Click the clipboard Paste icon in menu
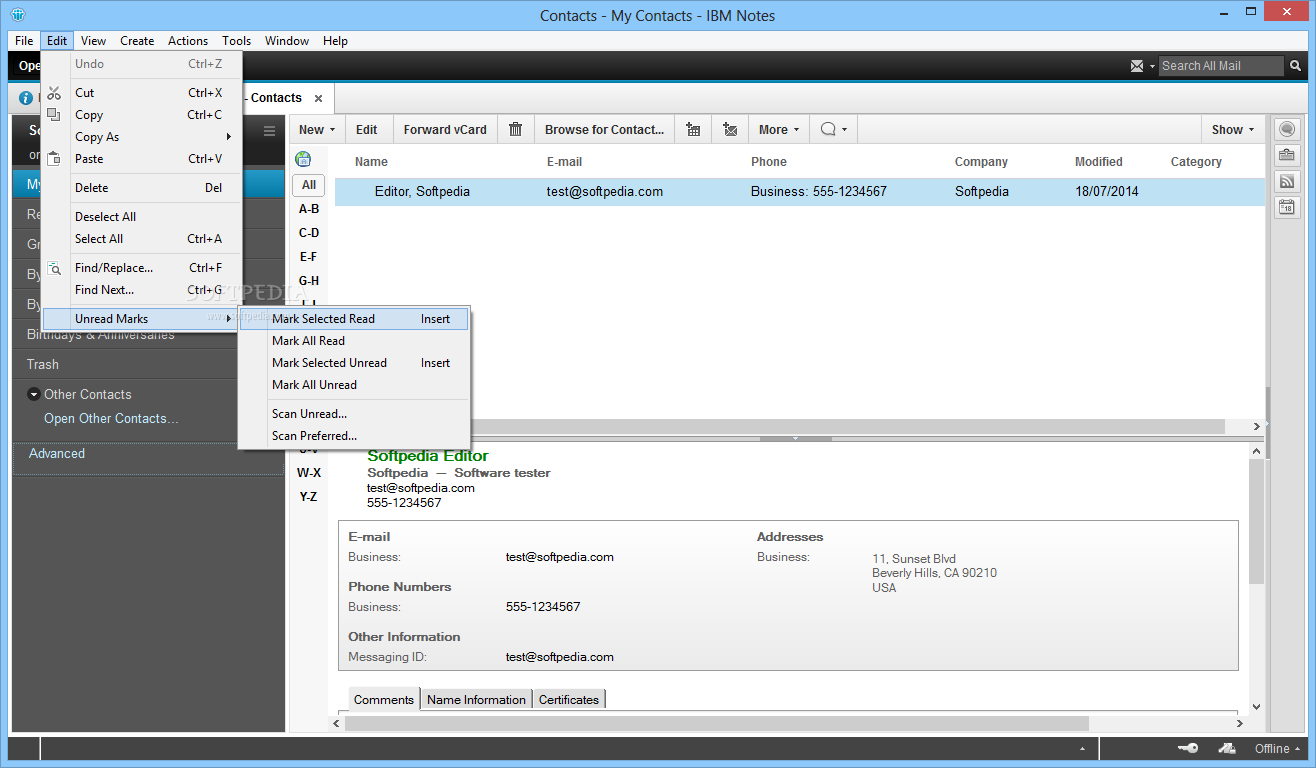The height and width of the screenshot is (768, 1316). pos(54,158)
